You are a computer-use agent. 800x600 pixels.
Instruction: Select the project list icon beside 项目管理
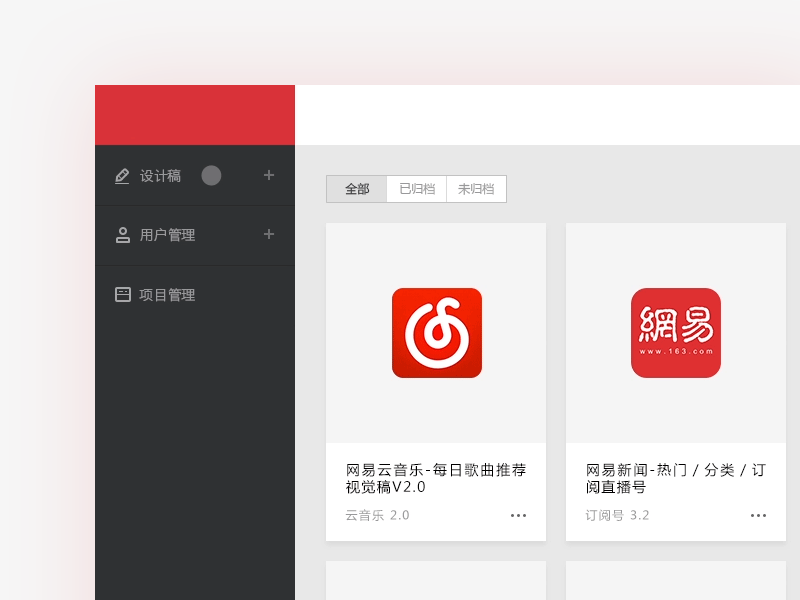click(121, 294)
